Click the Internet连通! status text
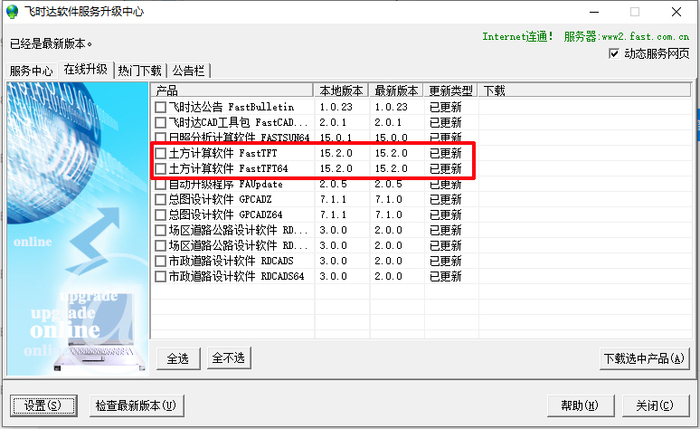 517,37
